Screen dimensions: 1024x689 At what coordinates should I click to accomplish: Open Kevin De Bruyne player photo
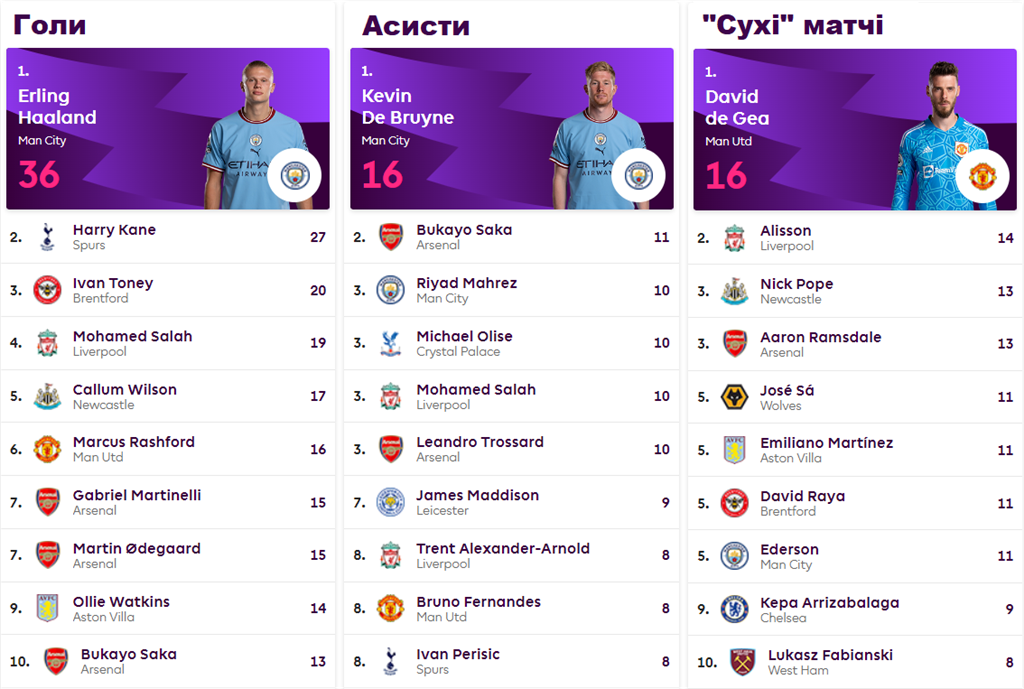point(597,135)
